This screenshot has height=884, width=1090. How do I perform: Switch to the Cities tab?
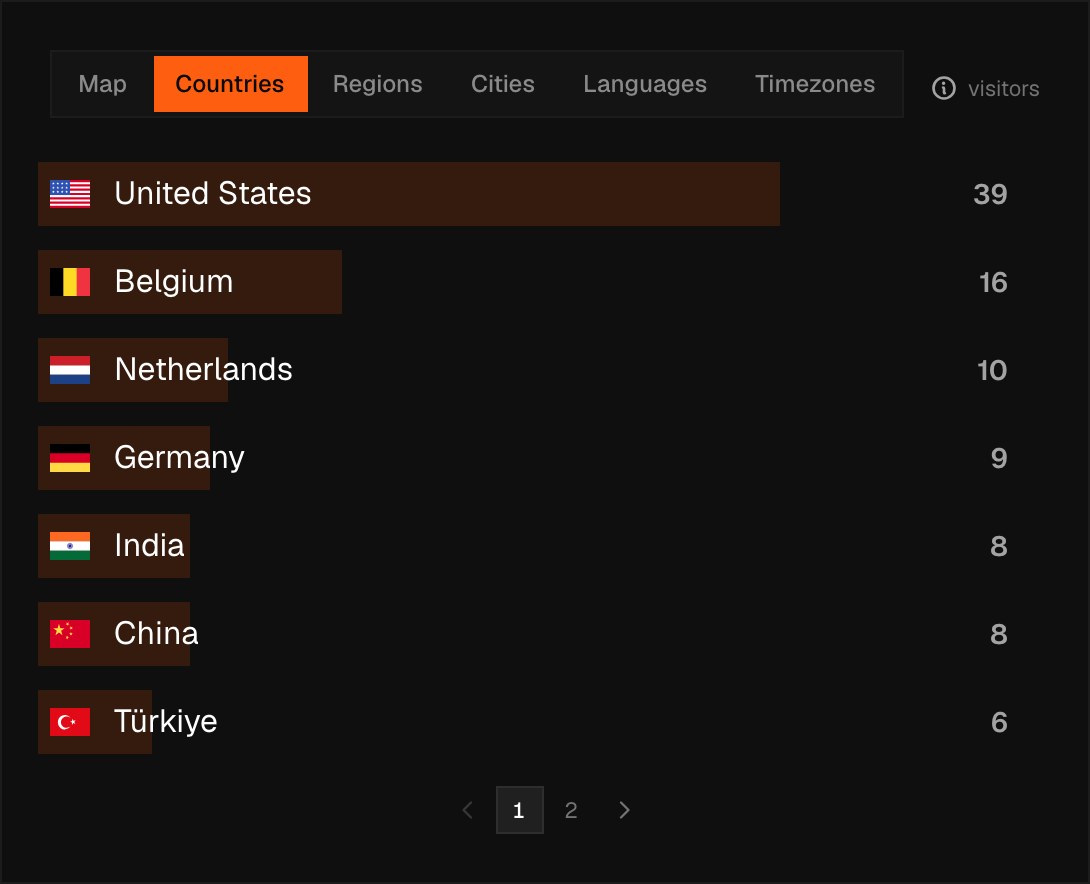pos(503,84)
